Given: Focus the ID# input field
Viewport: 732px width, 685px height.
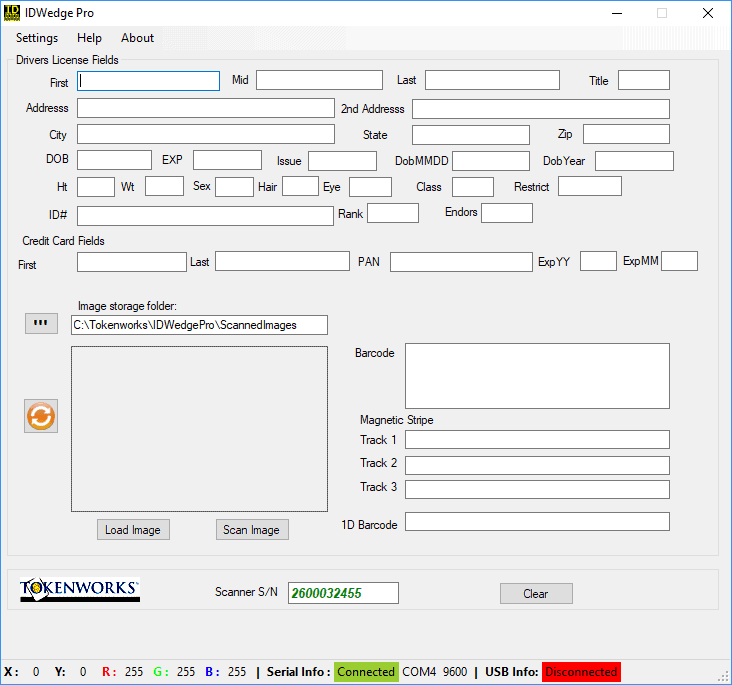Looking at the screenshot, I should pyautogui.click(x=205, y=216).
